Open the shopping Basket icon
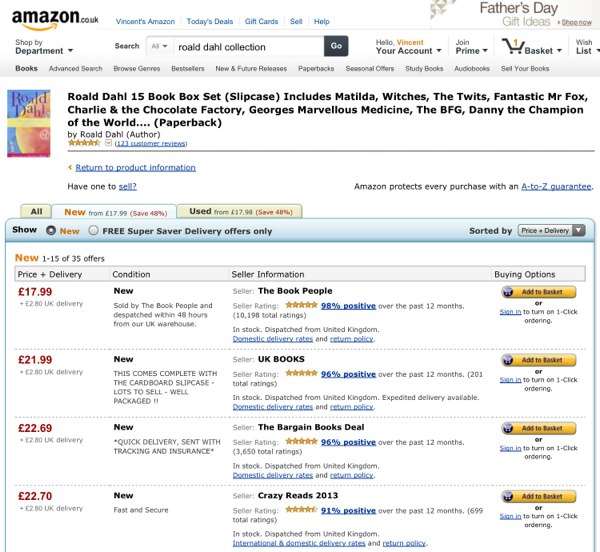600x552 pixels. click(x=528, y=46)
